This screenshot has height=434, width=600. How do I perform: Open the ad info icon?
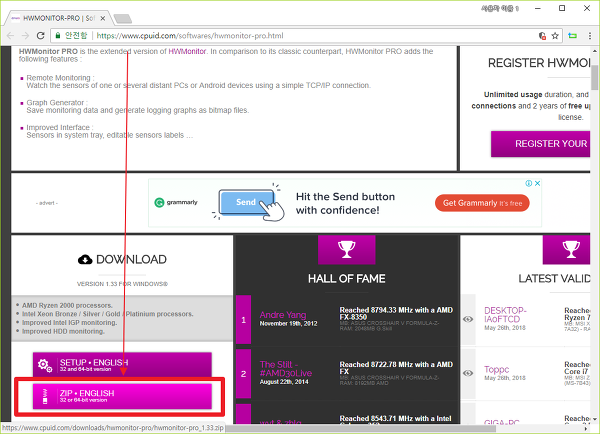(528, 183)
